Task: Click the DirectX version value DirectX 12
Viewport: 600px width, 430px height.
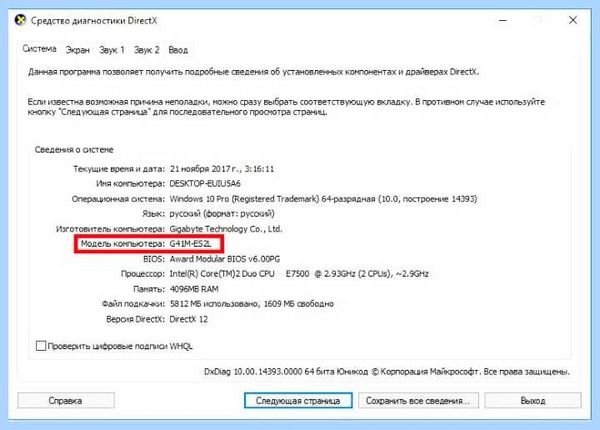Action: (x=189, y=319)
